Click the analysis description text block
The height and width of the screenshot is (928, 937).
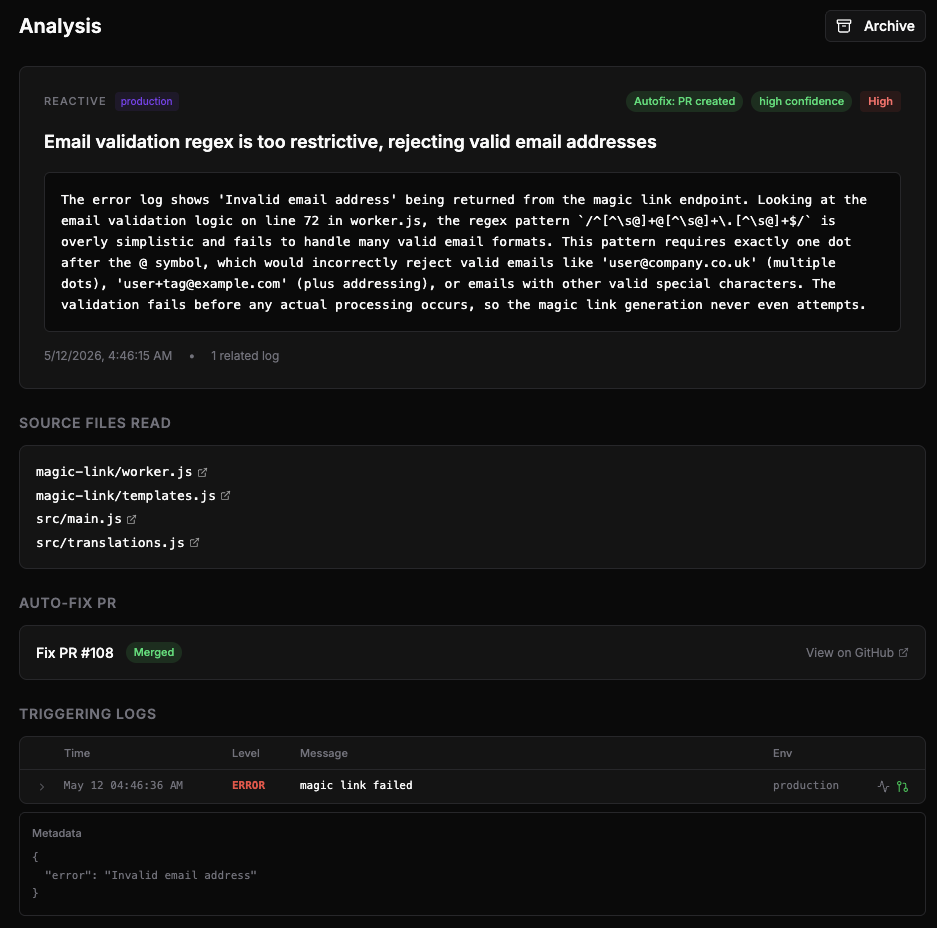472,252
